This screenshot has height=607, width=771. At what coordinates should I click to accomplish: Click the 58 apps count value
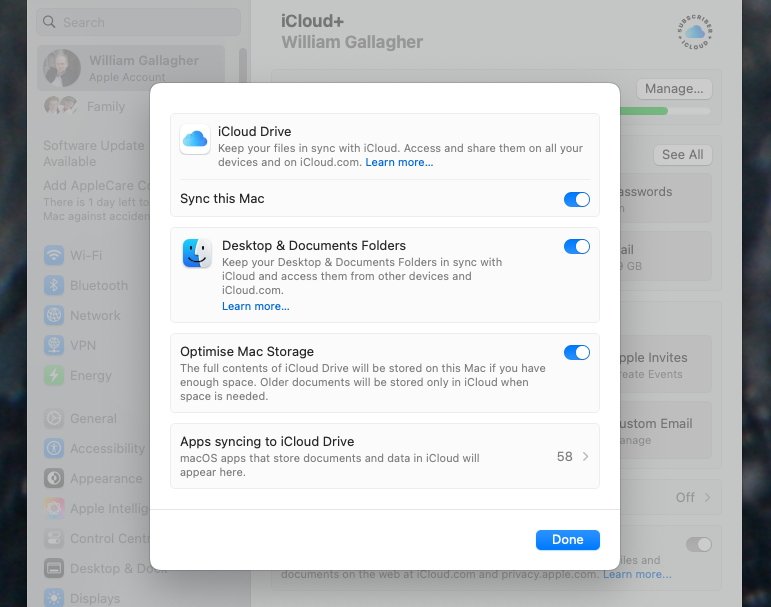point(564,456)
